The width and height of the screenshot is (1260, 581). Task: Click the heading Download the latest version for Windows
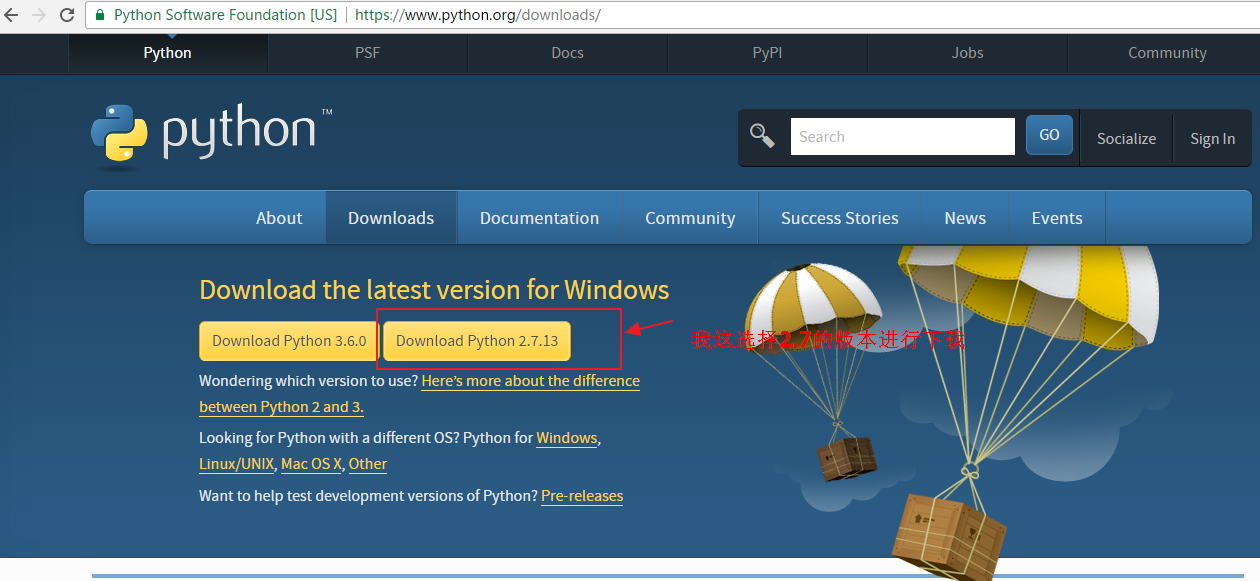point(434,290)
